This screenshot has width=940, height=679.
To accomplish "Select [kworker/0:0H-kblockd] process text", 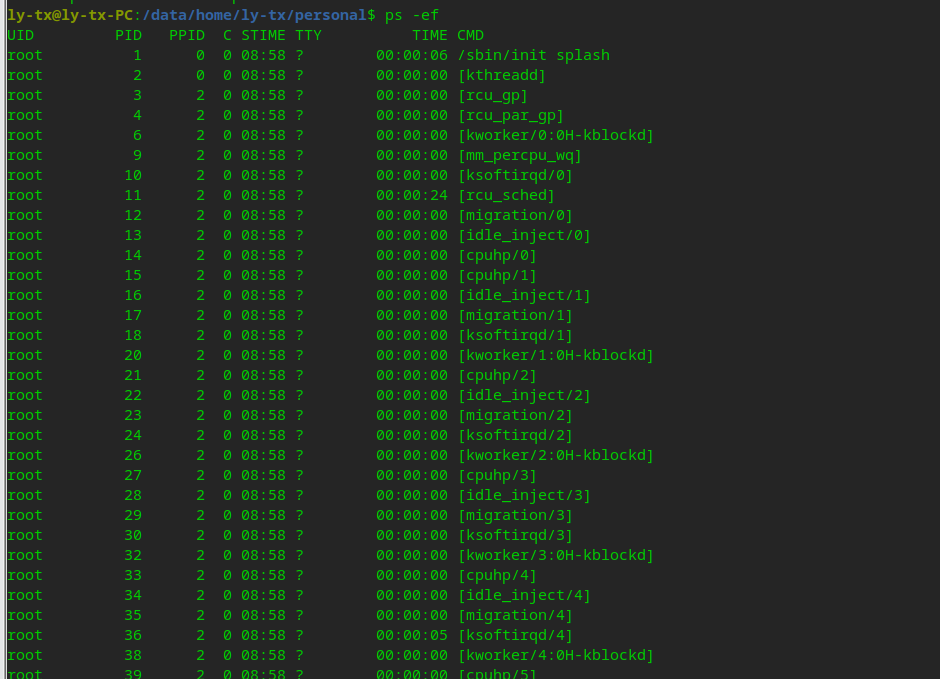I will point(556,135).
